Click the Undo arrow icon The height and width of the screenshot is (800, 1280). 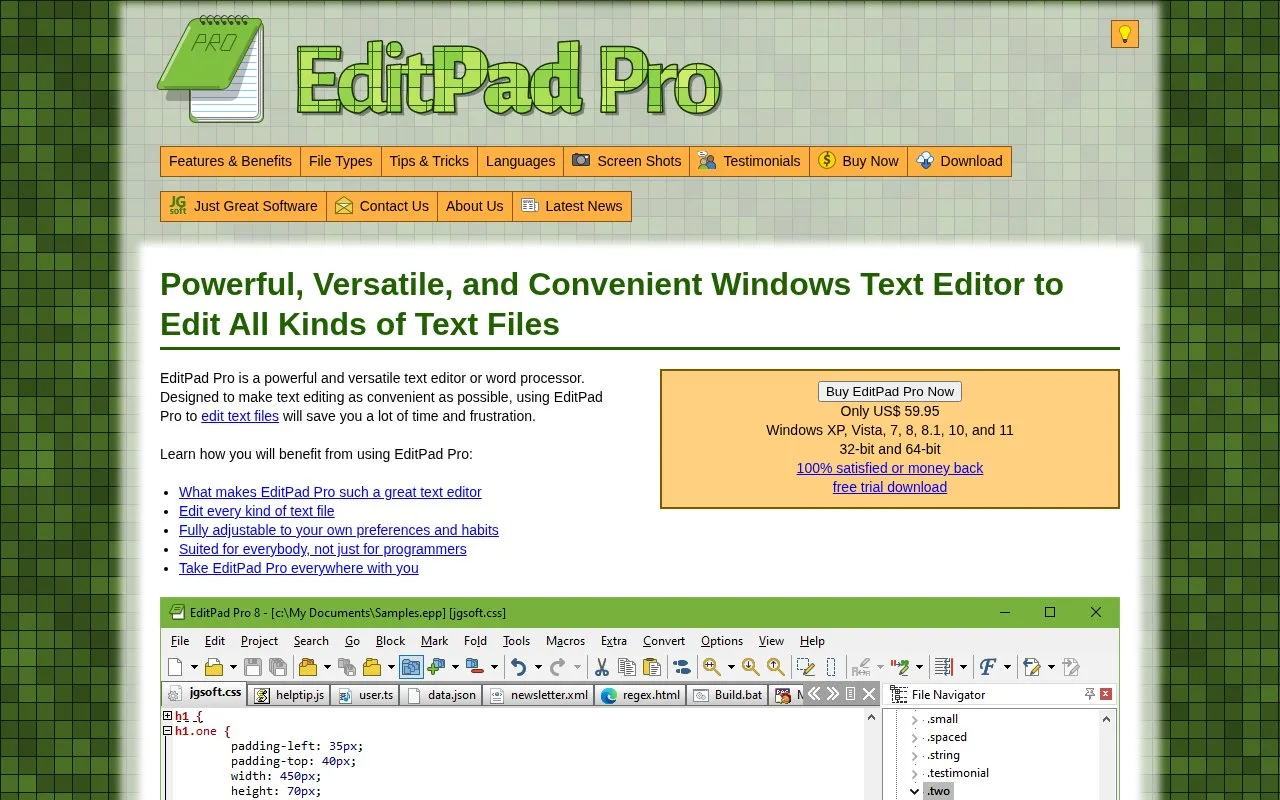pos(518,667)
